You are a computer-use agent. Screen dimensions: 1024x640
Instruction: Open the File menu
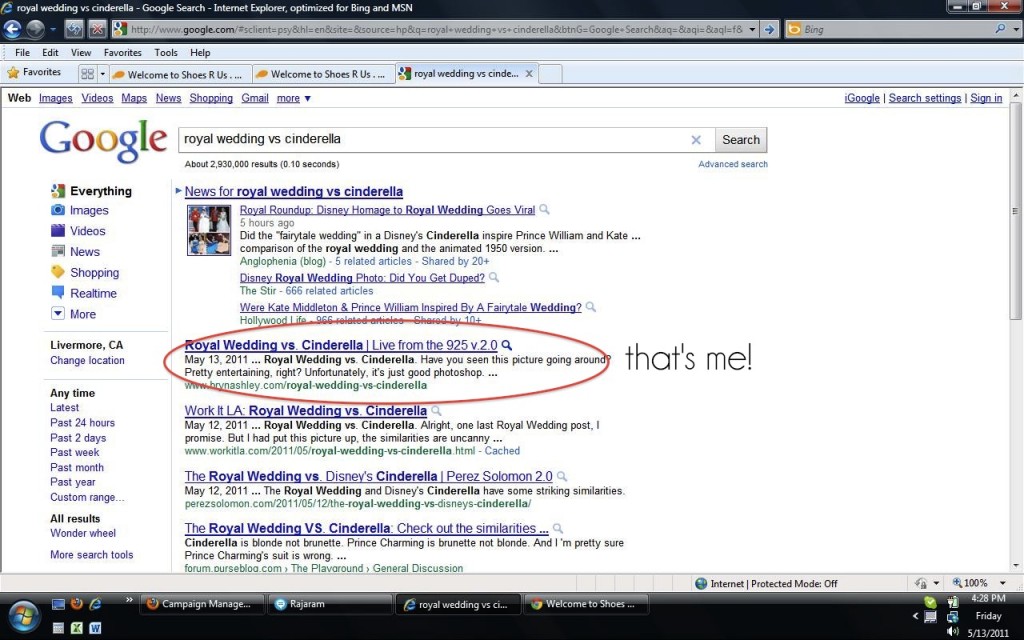[22, 52]
